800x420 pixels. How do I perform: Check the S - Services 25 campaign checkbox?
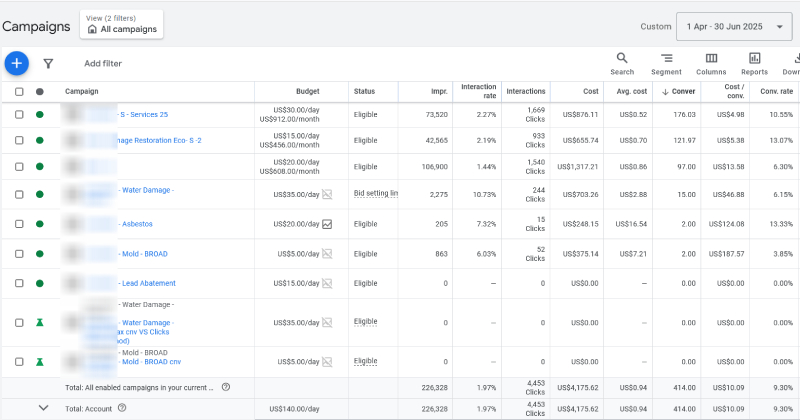[19, 114]
